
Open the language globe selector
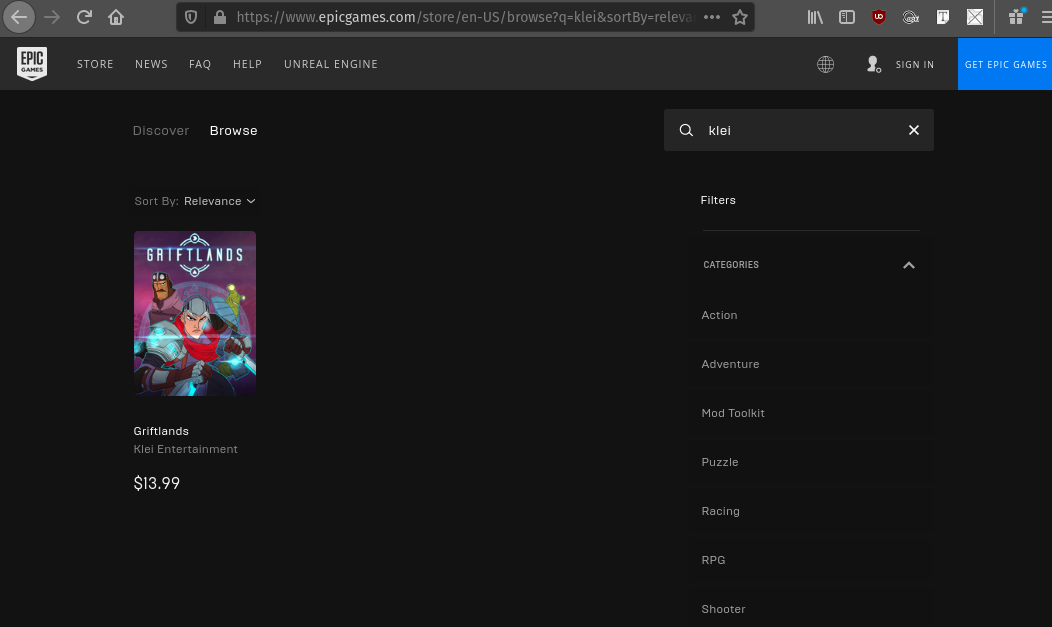825,64
